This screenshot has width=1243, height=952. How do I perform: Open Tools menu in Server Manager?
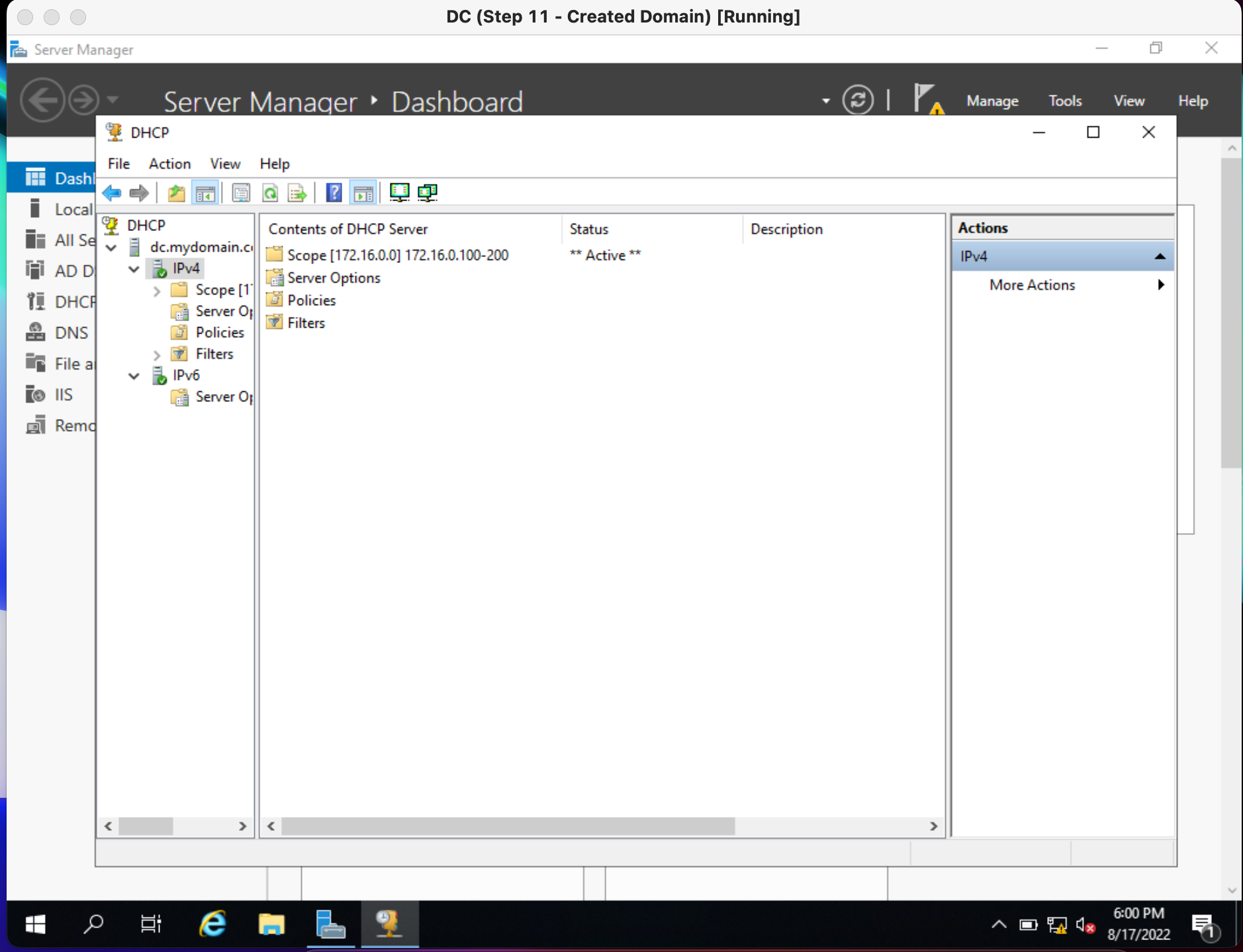click(x=1065, y=101)
